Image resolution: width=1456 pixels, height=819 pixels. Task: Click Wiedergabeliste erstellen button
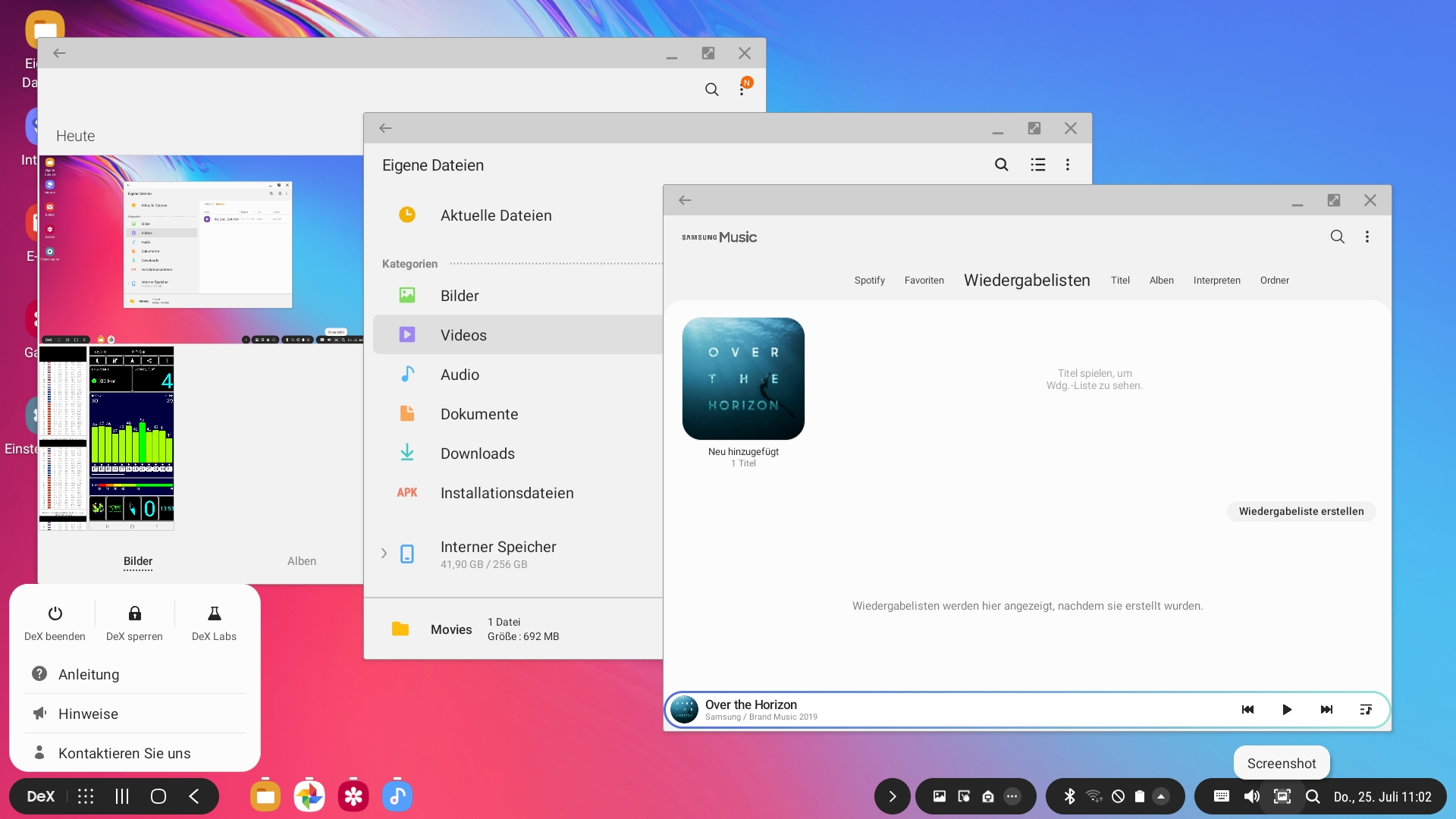pyautogui.click(x=1301, y=511)
